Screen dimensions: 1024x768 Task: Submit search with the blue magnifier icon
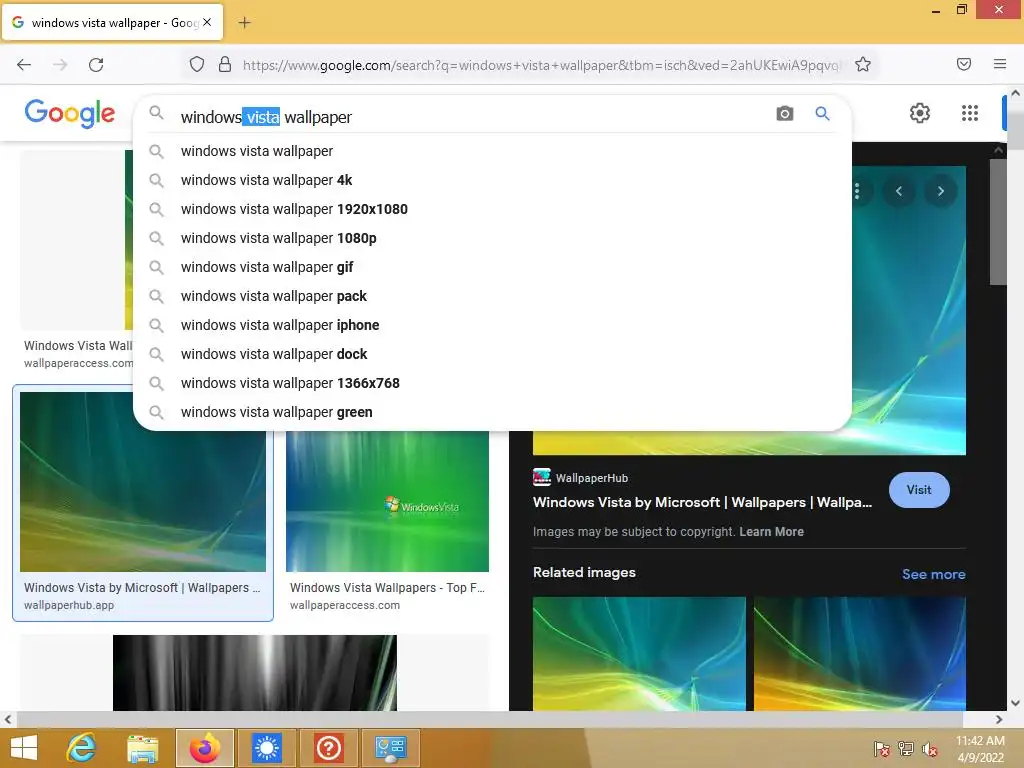click(822, 114)
